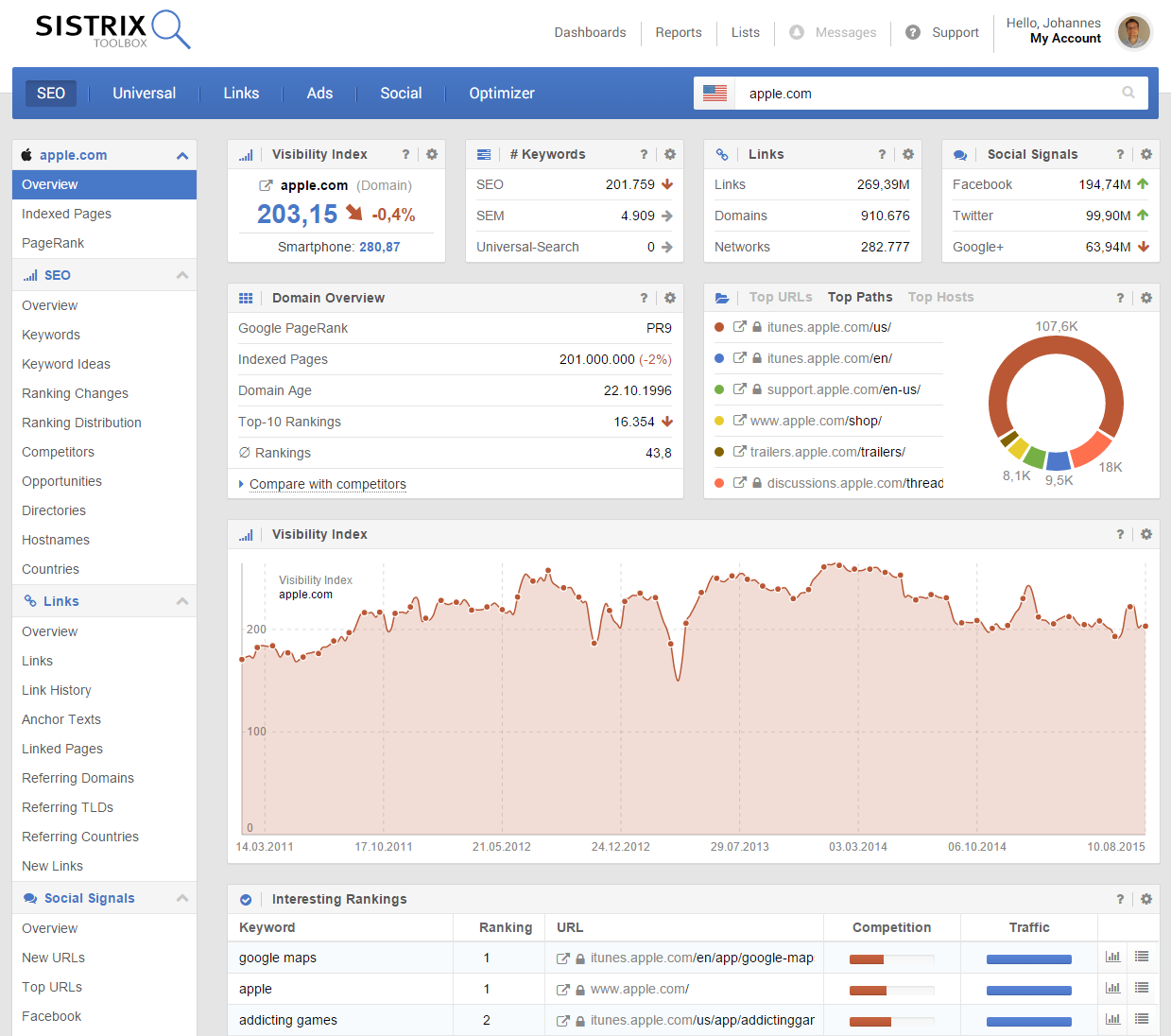The height and width of the screenshot is (1036, 1171).
Task: Select the SEO navigation tab
Action: pos(51,93)
